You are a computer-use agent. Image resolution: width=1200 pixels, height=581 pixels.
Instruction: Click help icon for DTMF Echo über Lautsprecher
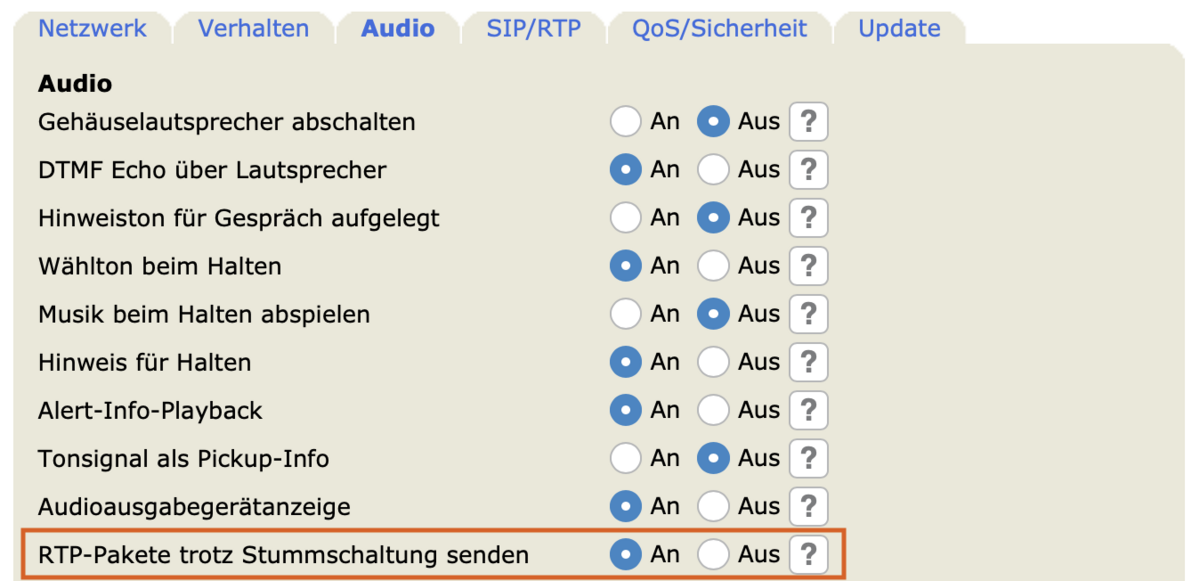tap(808, 170)
